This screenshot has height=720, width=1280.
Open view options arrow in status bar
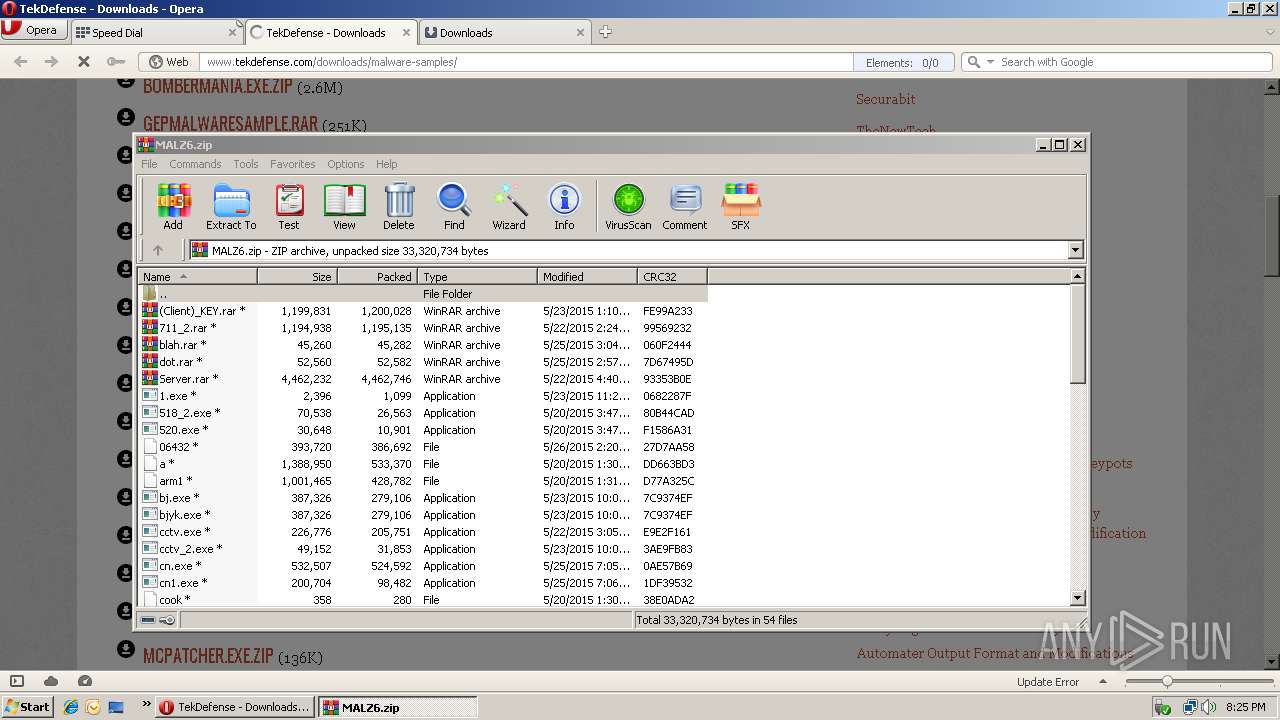coord(1105,682)
